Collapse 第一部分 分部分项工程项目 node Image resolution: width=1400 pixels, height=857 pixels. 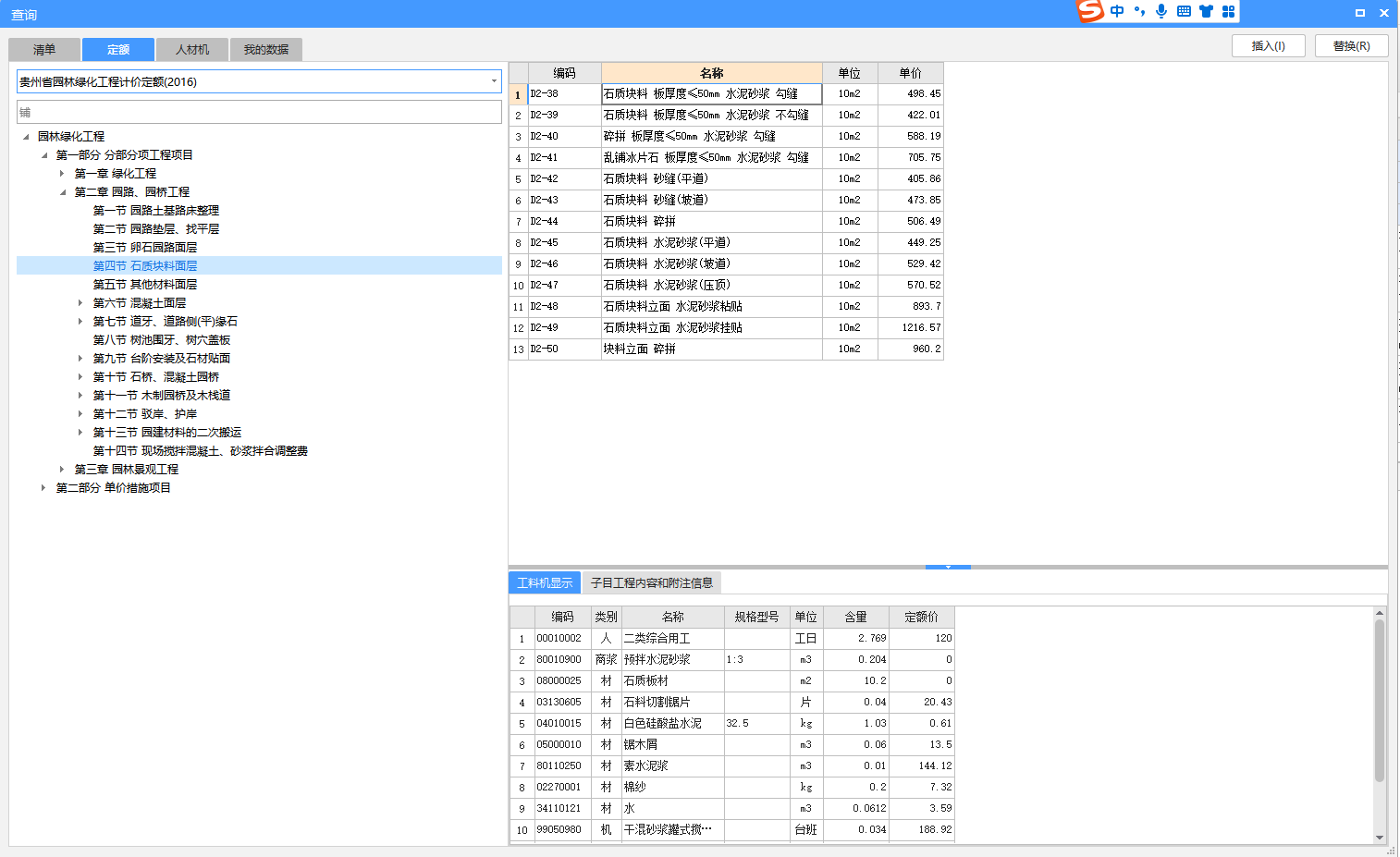click(44, 155)
